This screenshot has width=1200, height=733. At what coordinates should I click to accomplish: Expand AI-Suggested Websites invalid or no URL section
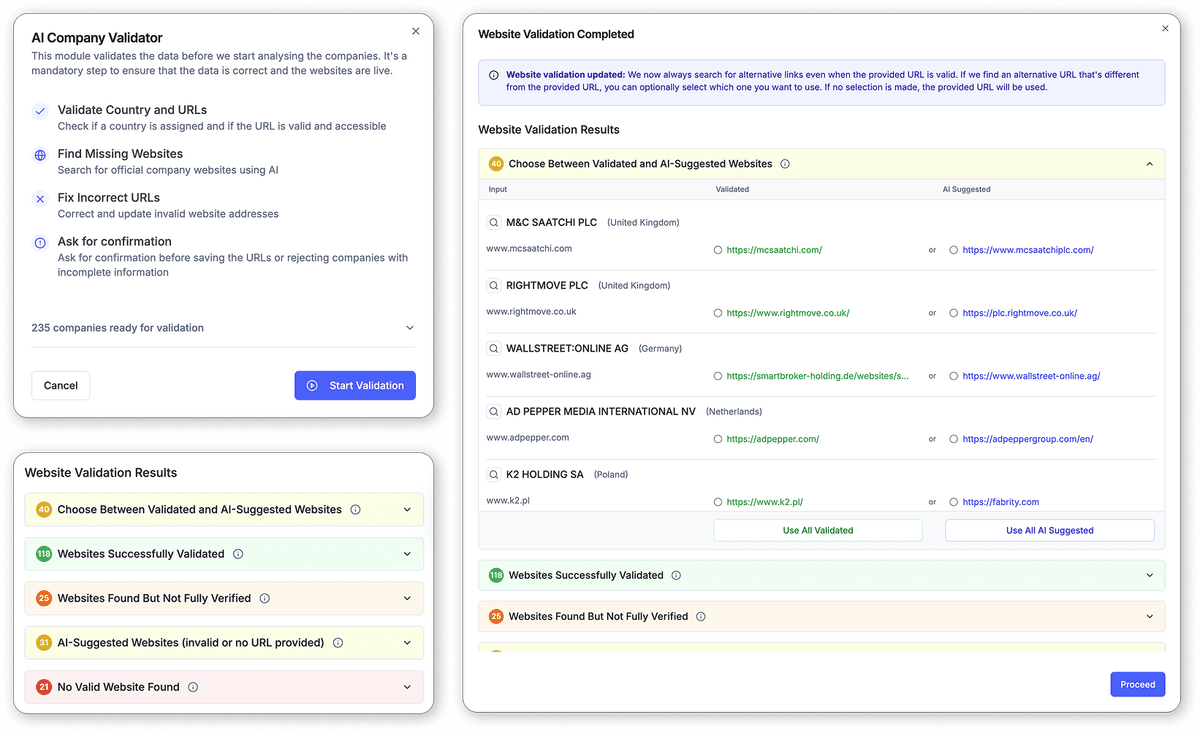tap(406, 642)
